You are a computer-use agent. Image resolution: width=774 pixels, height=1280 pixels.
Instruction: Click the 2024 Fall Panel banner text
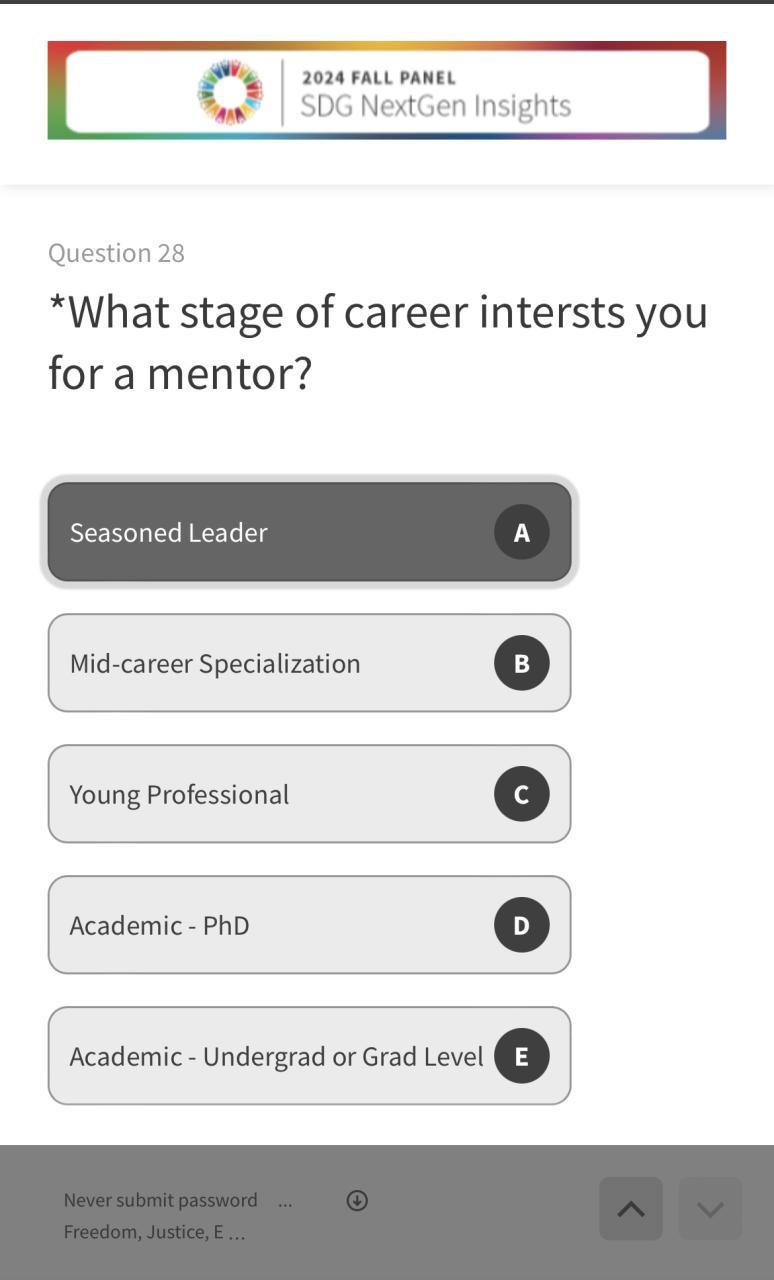(378, 78)
